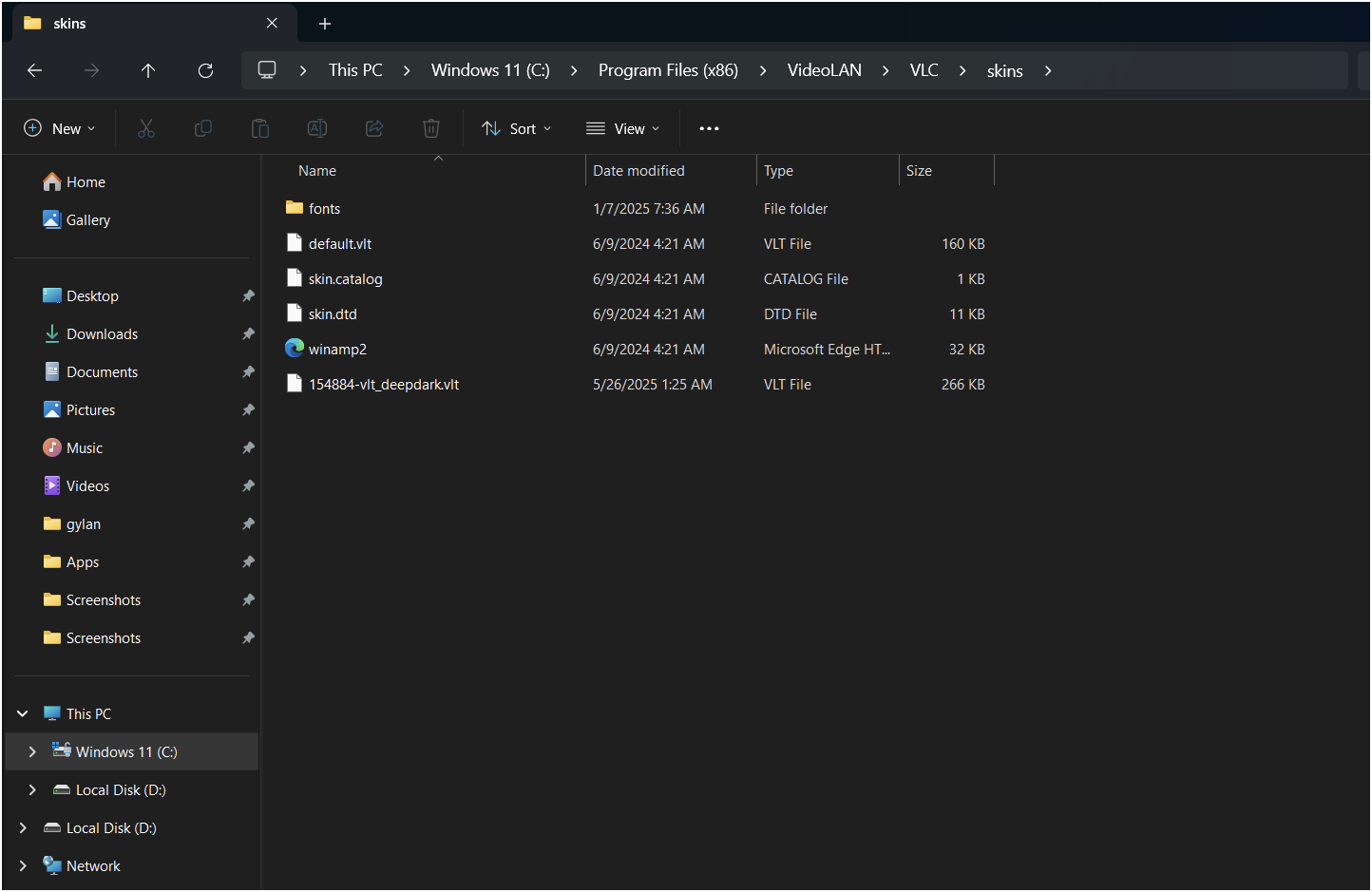Expand chevron after VideoLAN in address bar
This screenshot has width=1372, height=892.
click(x=886, y=70)
